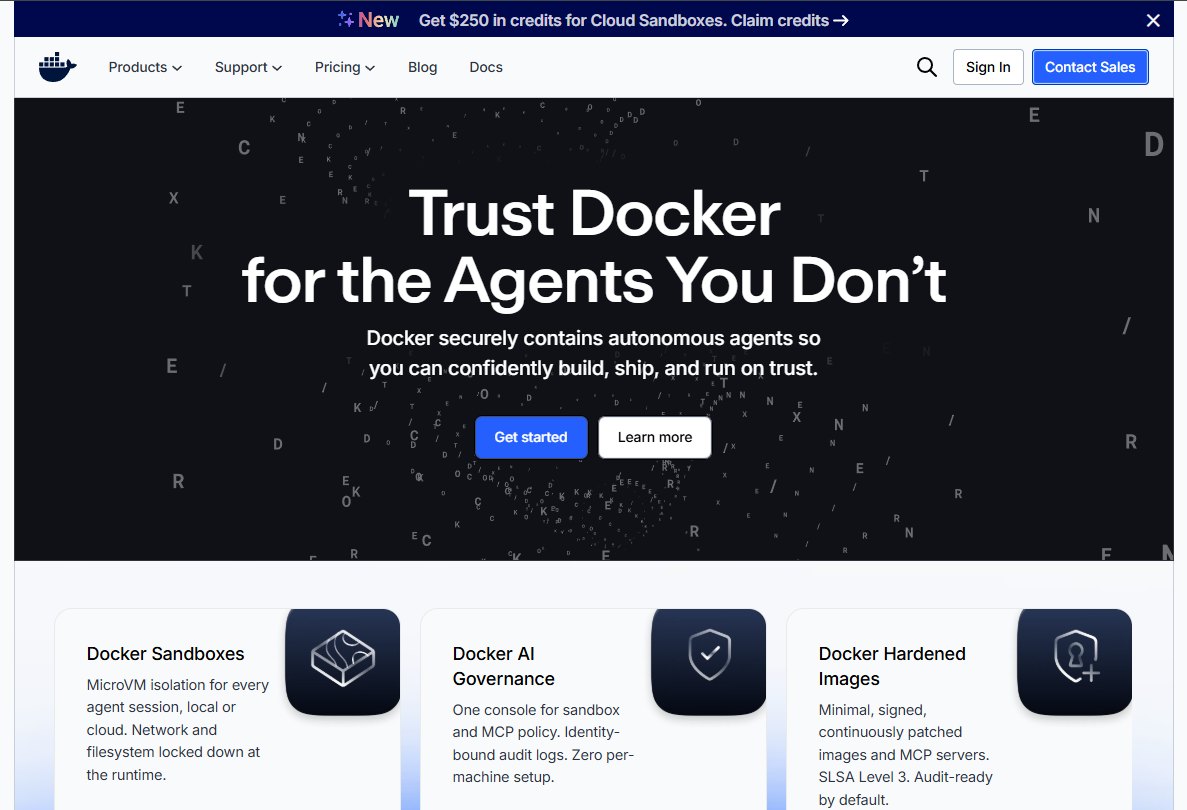This screenshot has height=810, width=1187.
Task: Click the Claim credits arrow
Action: 840,20
